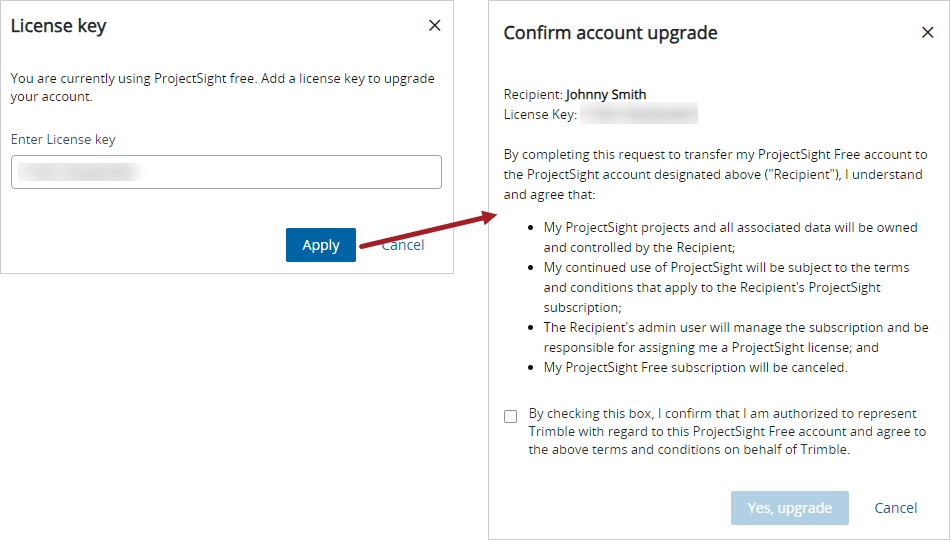Close the Confirm account upgrade dialog
The height and width of the screenshot is (540, 950).
point(927,32)
